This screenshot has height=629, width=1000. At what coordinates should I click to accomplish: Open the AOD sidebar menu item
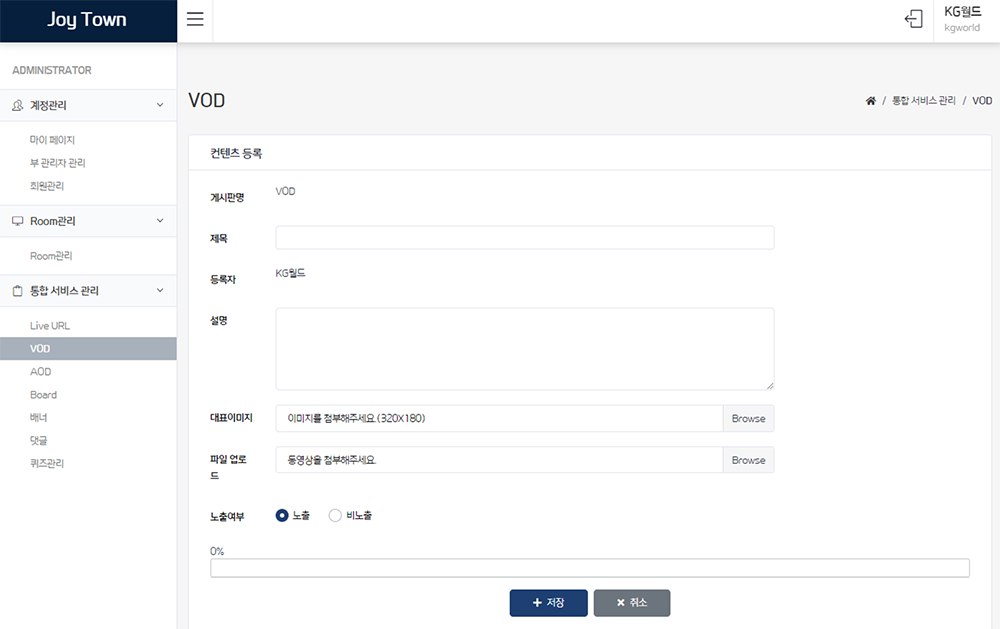coord(41,372)
